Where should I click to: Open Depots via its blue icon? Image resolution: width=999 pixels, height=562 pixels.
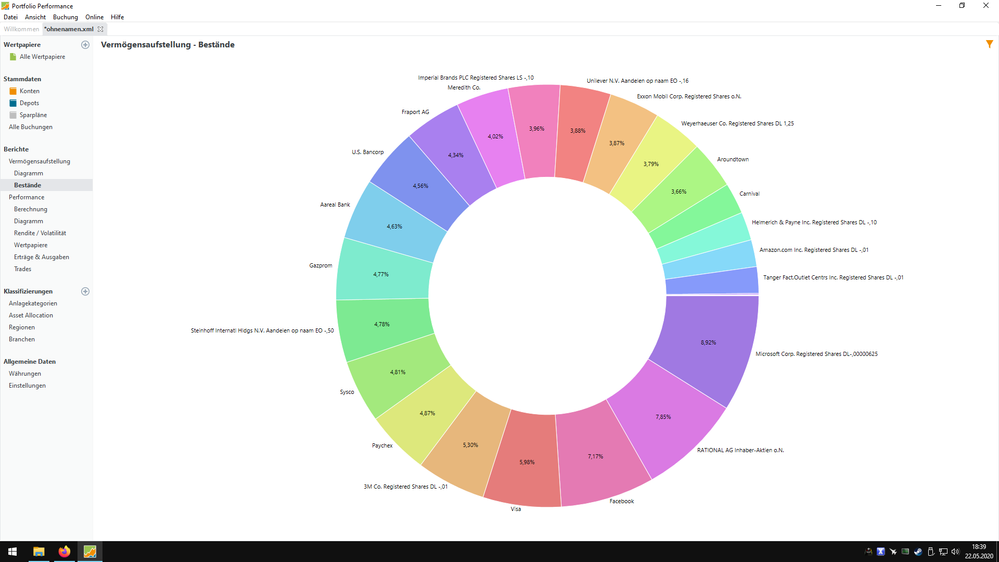pyautogui.click(x=13, y=103)
